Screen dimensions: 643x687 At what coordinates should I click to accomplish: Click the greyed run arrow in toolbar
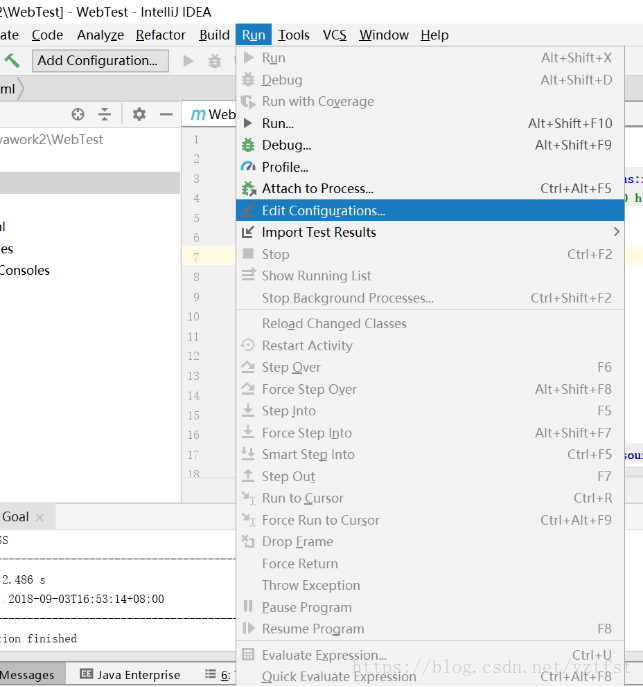click(x=188, y=60)
